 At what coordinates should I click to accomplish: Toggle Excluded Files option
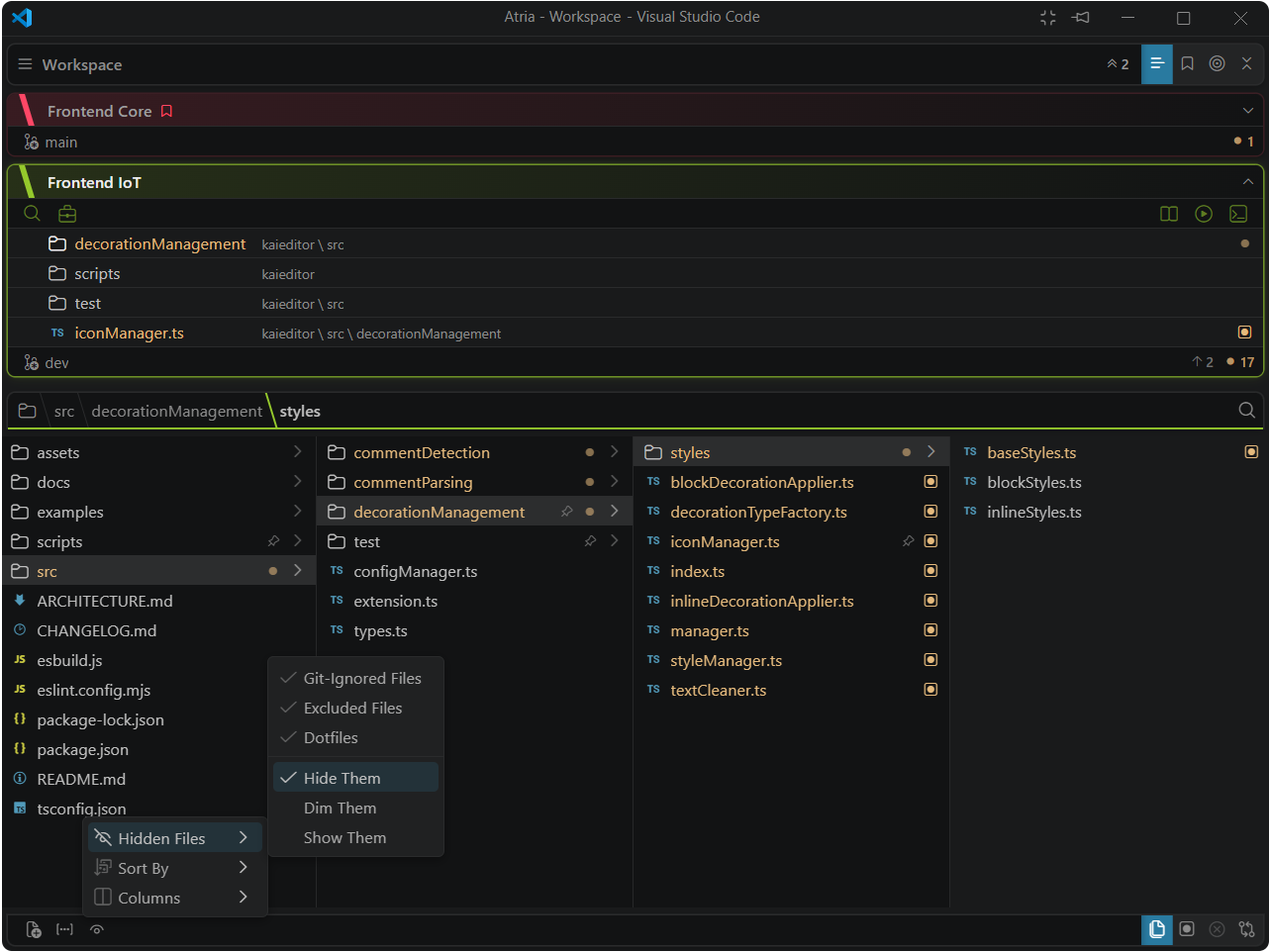click(x=356, y=709)
